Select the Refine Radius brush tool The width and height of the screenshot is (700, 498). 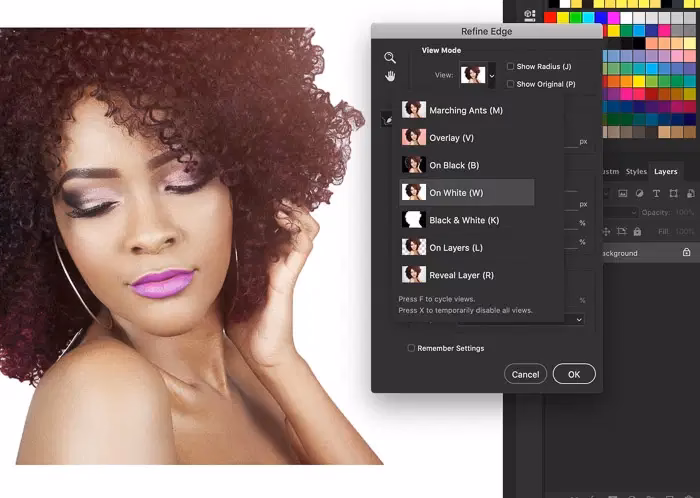click(387, 119)
